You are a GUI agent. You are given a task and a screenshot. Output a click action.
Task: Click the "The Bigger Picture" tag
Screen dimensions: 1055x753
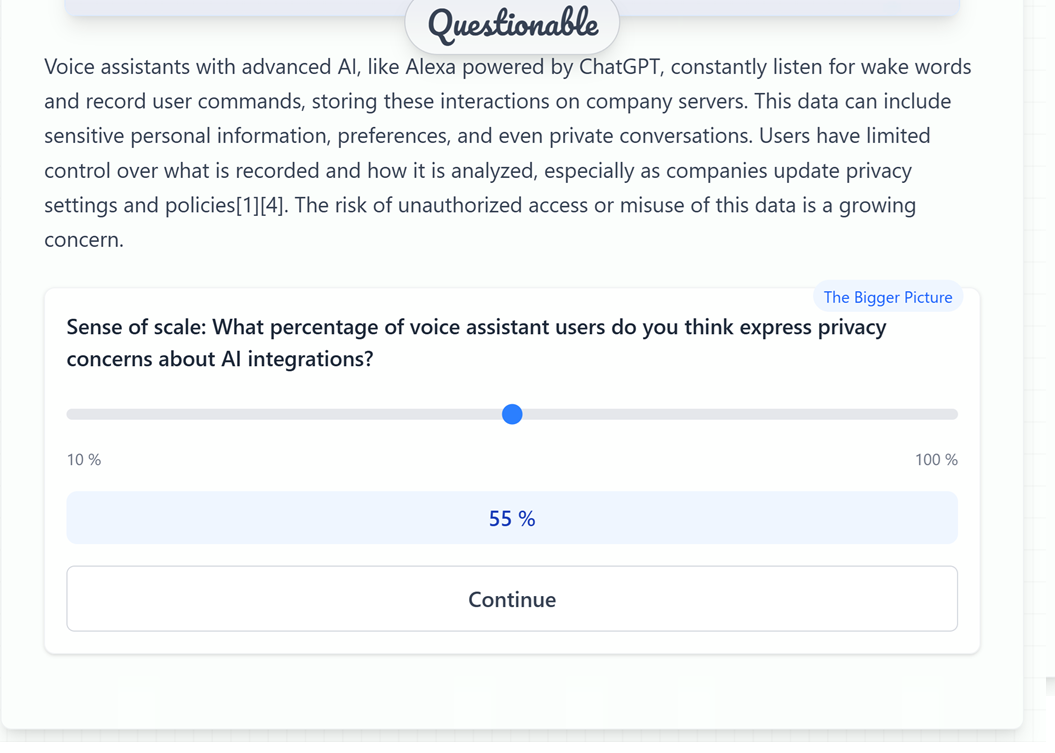(887, 297)
